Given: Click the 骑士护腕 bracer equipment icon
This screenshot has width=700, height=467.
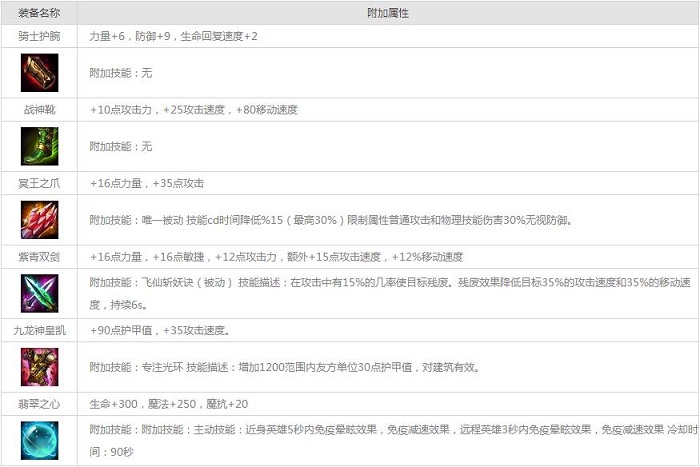Looking at the screenshot, I should pyautogui.click(x=39, y=73).
